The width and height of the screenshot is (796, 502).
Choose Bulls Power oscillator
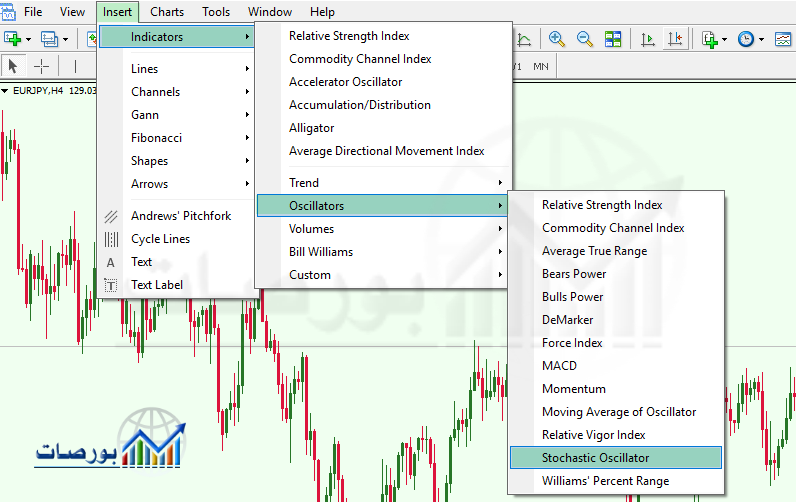coord(616,297)
